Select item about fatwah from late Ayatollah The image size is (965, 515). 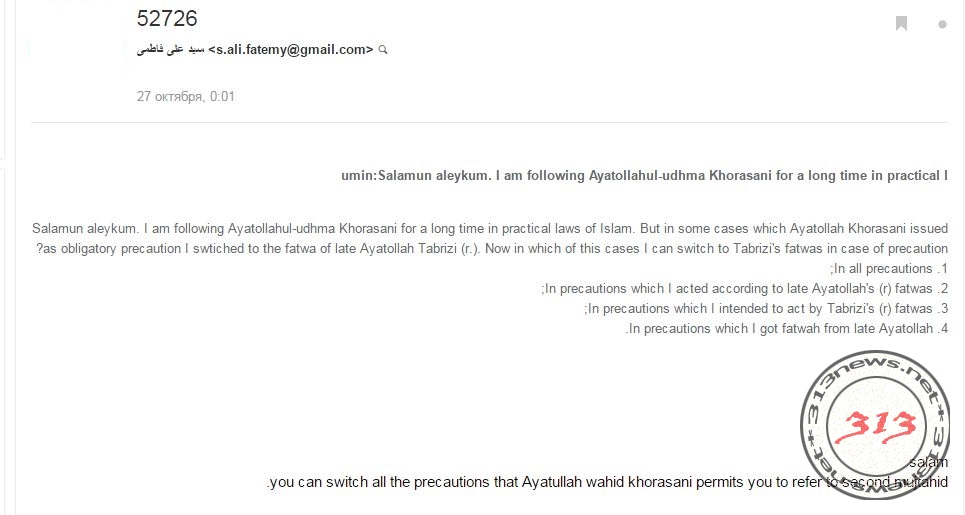tap(787, 329)
